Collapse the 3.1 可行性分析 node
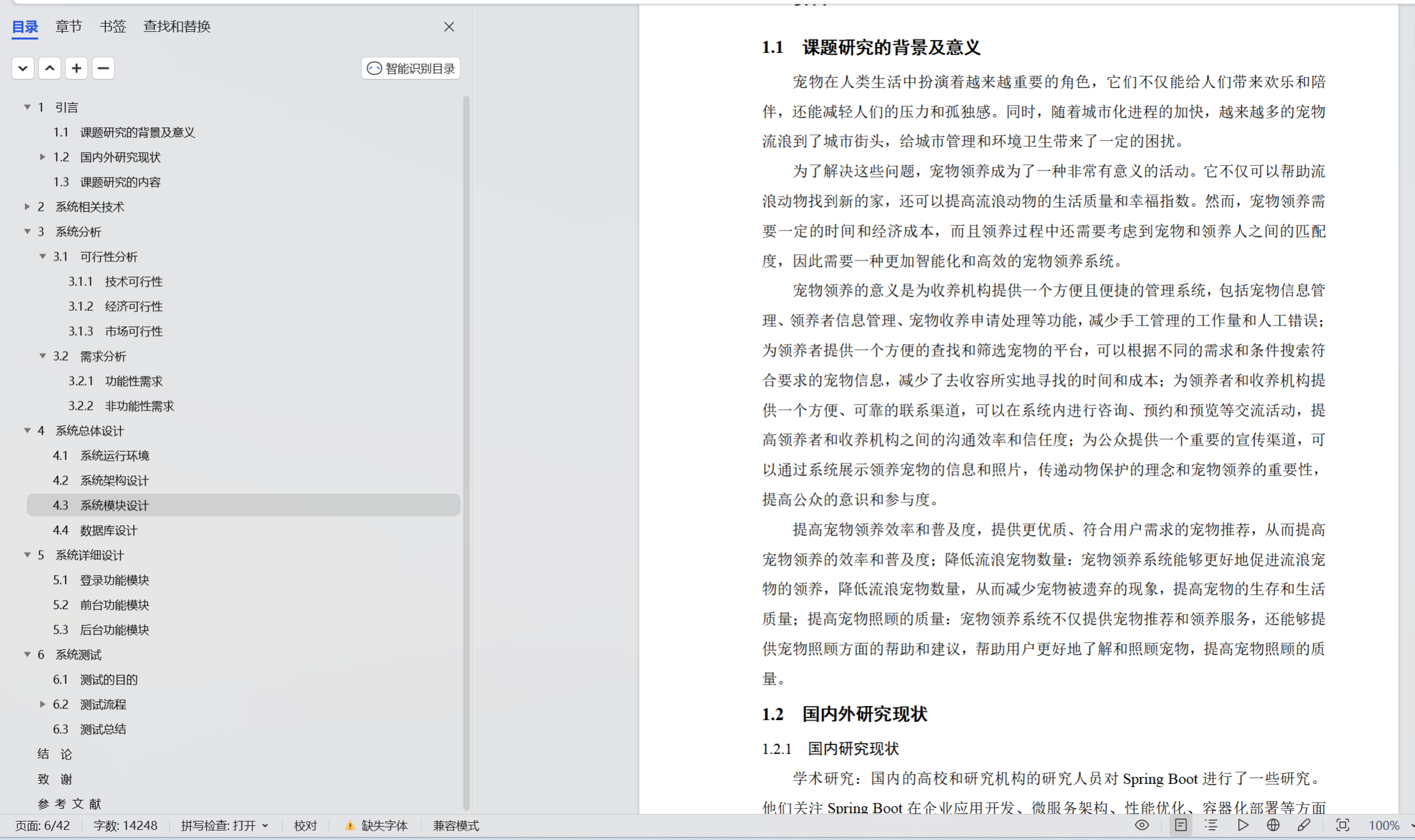The height and width of the screenshot is (840, 1415). (43, 257)
